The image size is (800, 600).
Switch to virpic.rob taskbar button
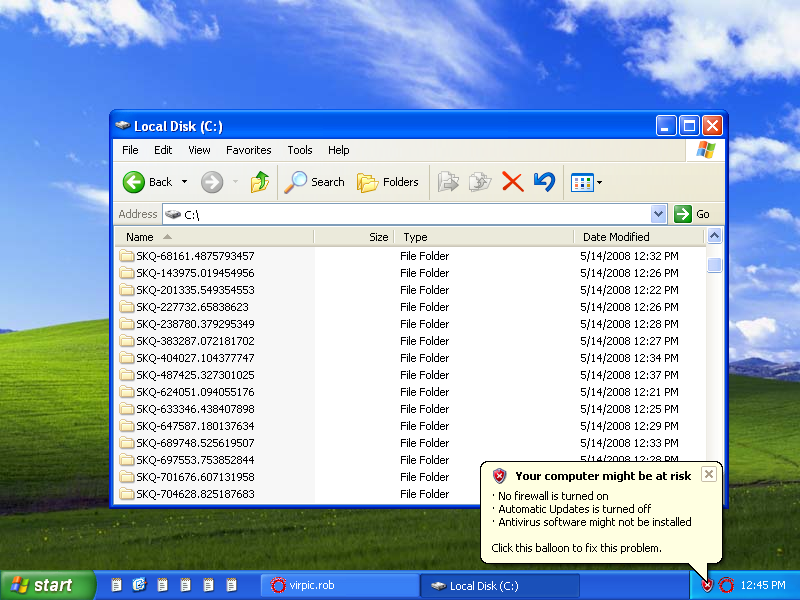tap(339, 585)
